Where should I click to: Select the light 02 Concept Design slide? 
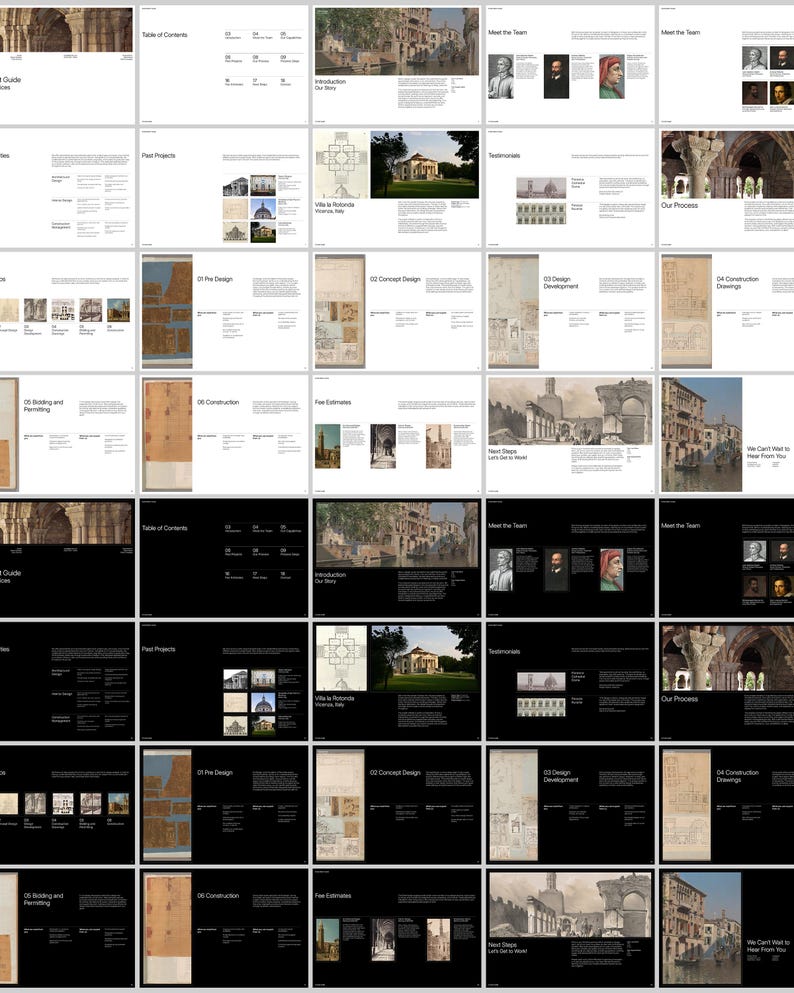(397, 312)
